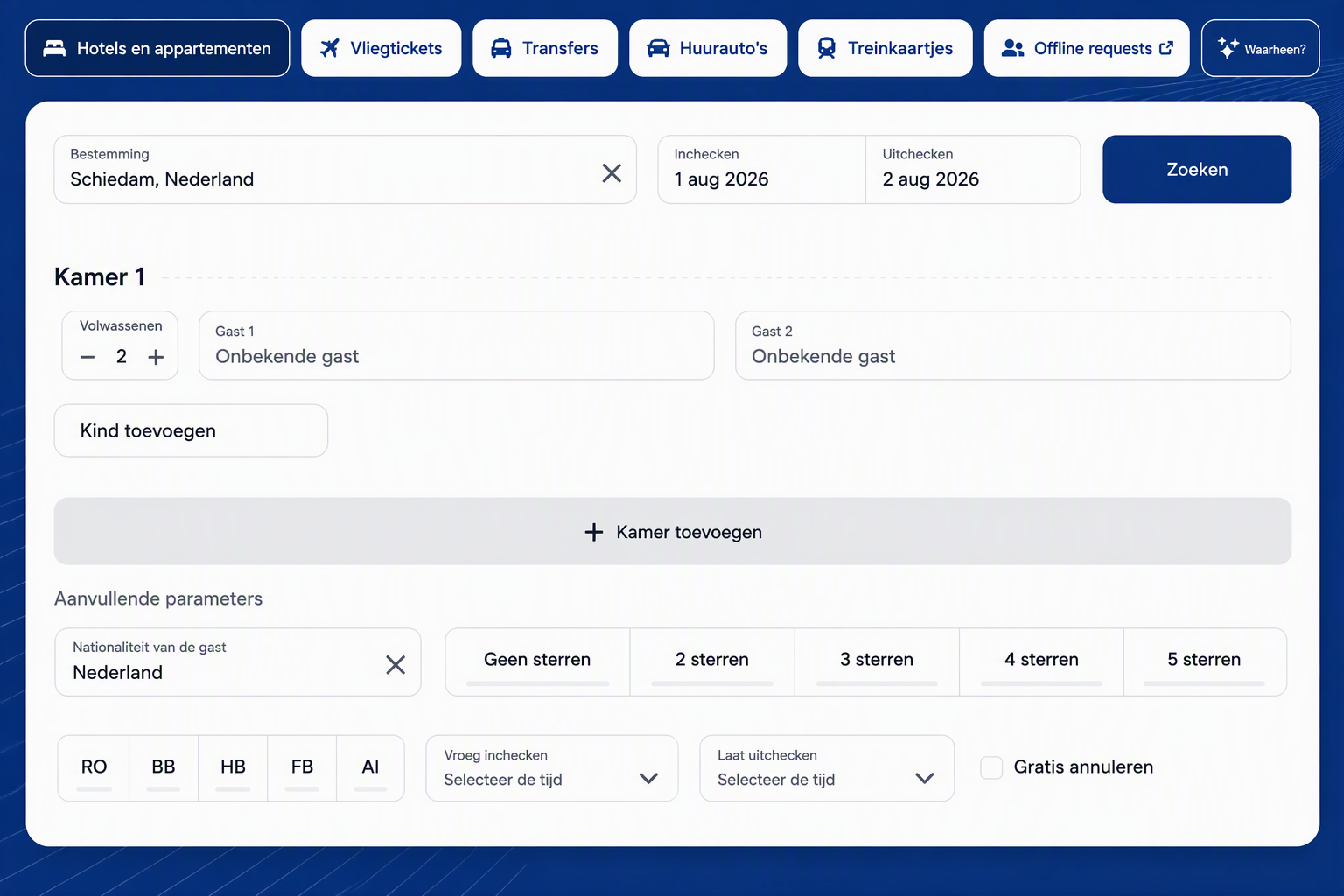This screenshot has height=896, width=1344.
Task: Decrease adults count with minus icon
Action: pyautogui.click(x=87, y=357)
